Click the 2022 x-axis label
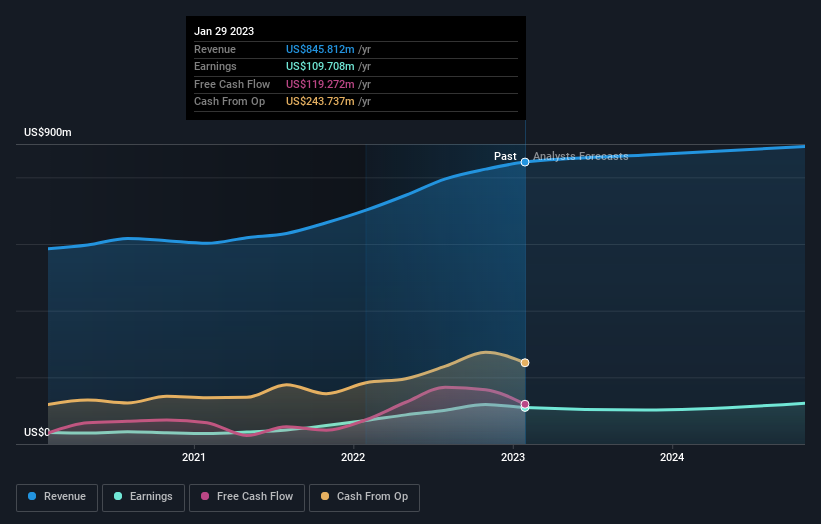The image size is (821, 524). coord(353,457)
